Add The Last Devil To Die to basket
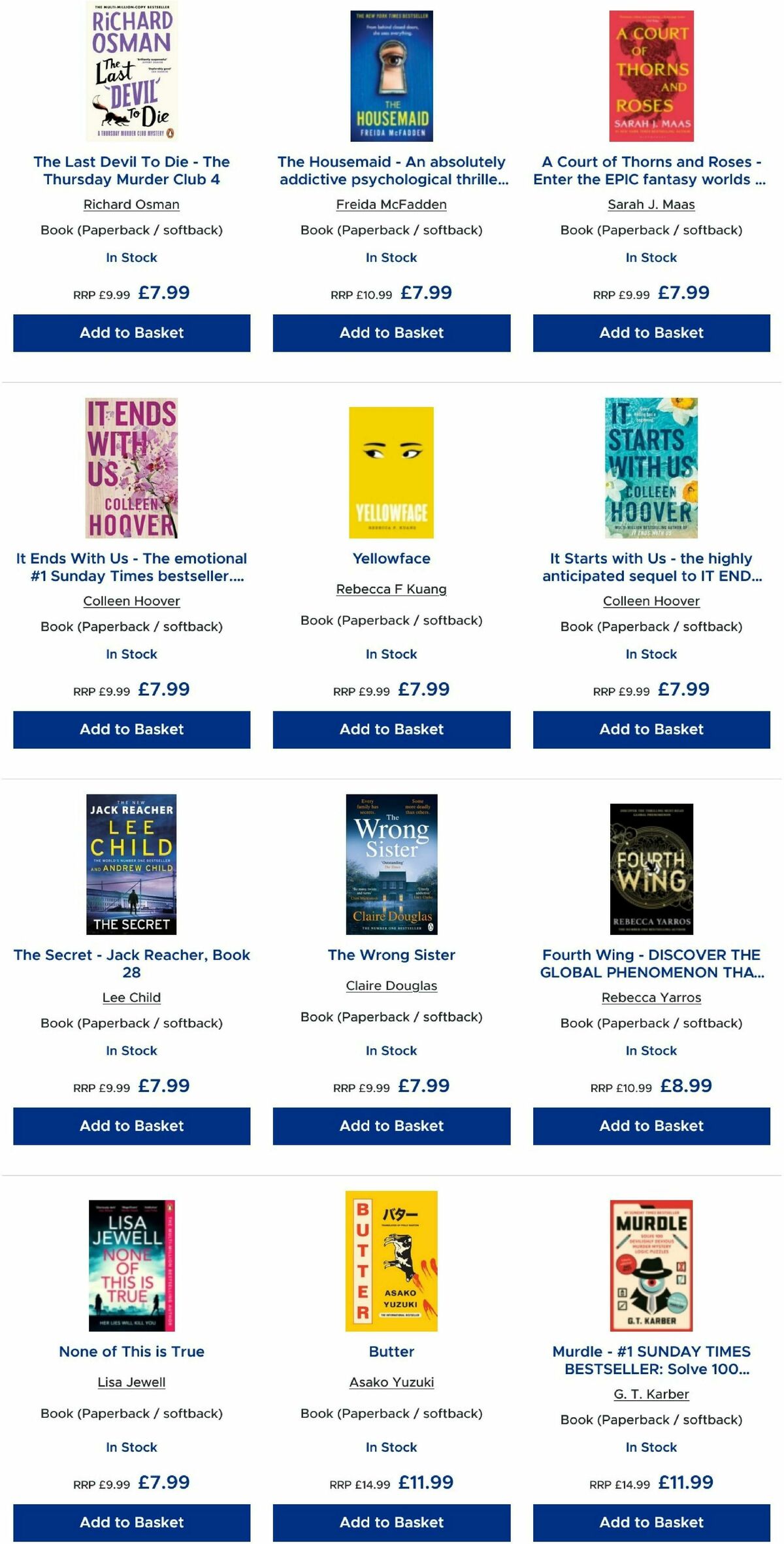Image resolution: width=784 pixels, height=1544 pixels. pyautogui.click(x=131, y=333)
